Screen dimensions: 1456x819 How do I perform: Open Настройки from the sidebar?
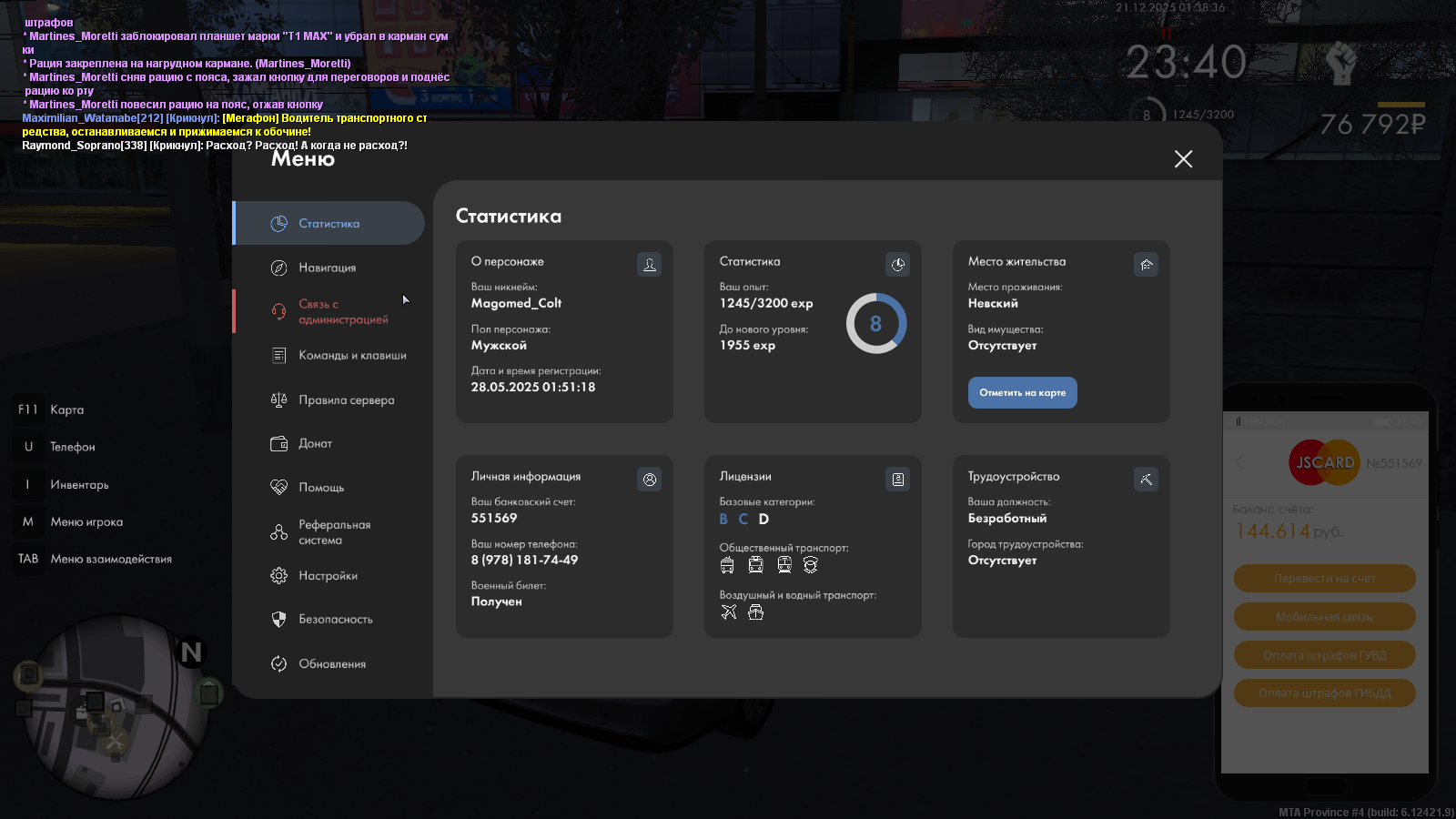coord(328,576)
